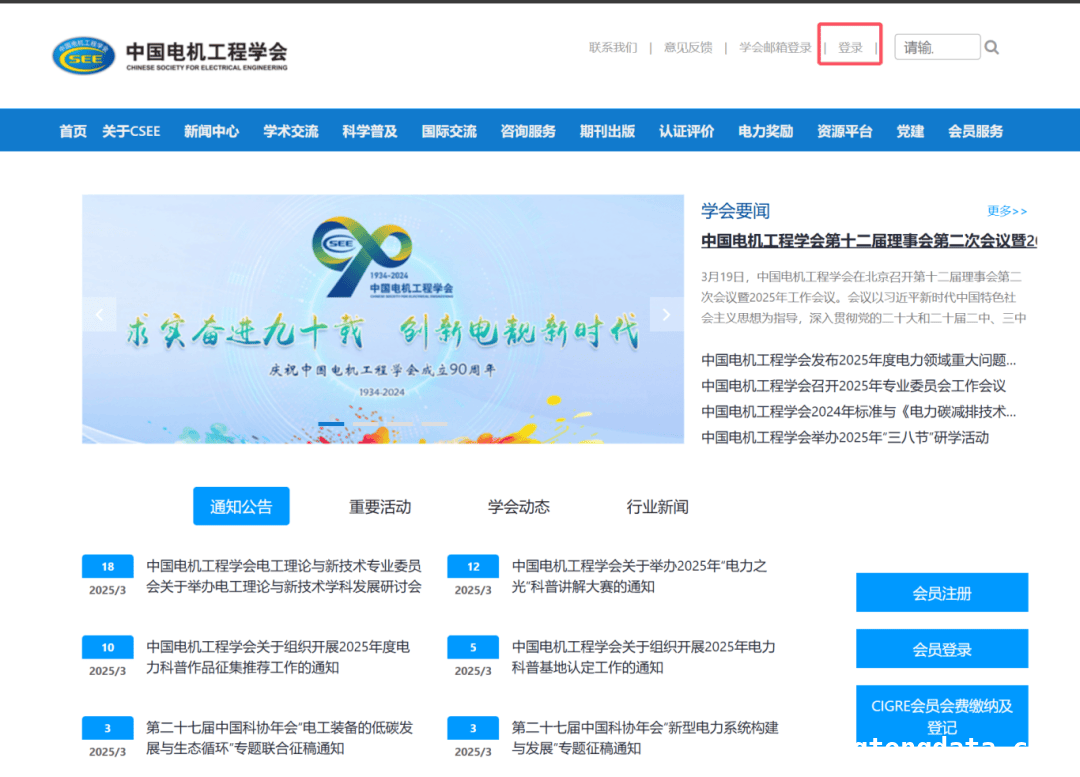
Task: Open 科学普及 menu item
Action: click(370, 131)
